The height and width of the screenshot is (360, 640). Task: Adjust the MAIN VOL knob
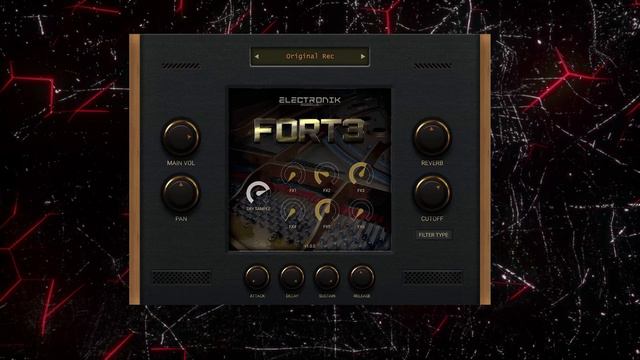(x=181, y=138)
